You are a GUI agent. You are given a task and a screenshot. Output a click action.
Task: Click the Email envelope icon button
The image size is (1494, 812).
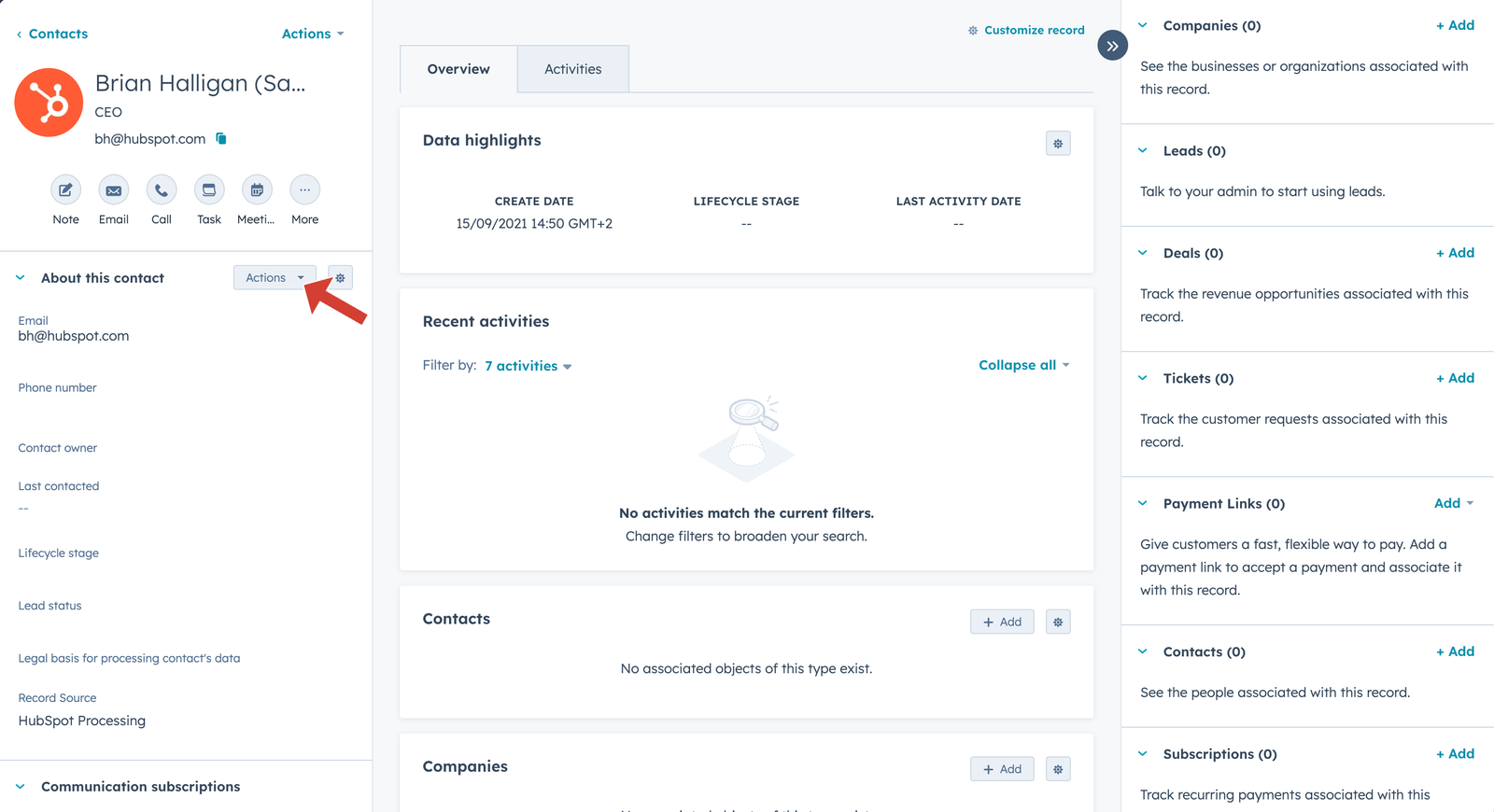114,190
